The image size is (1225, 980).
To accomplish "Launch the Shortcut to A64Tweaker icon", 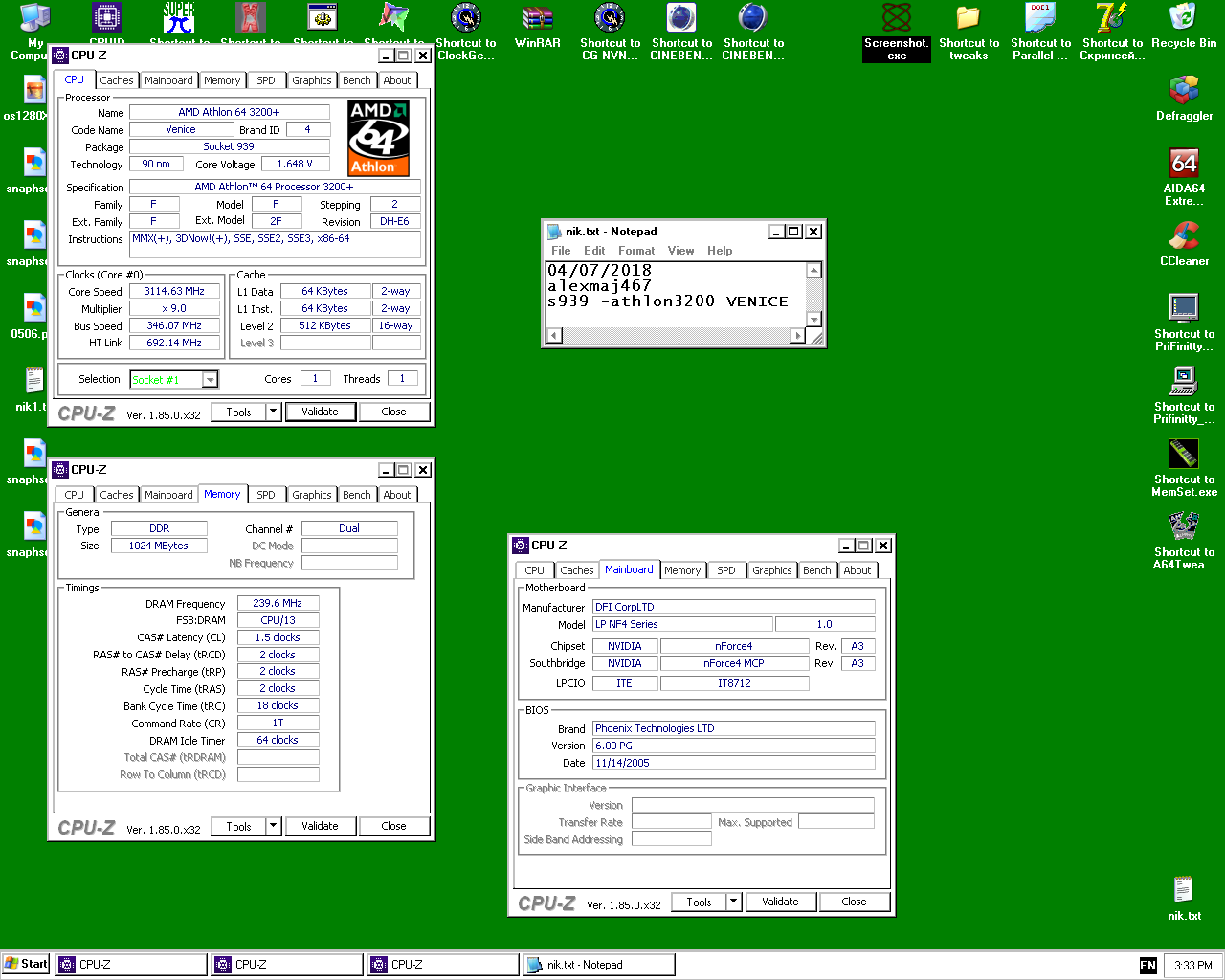I will [x=1184, y=526].
